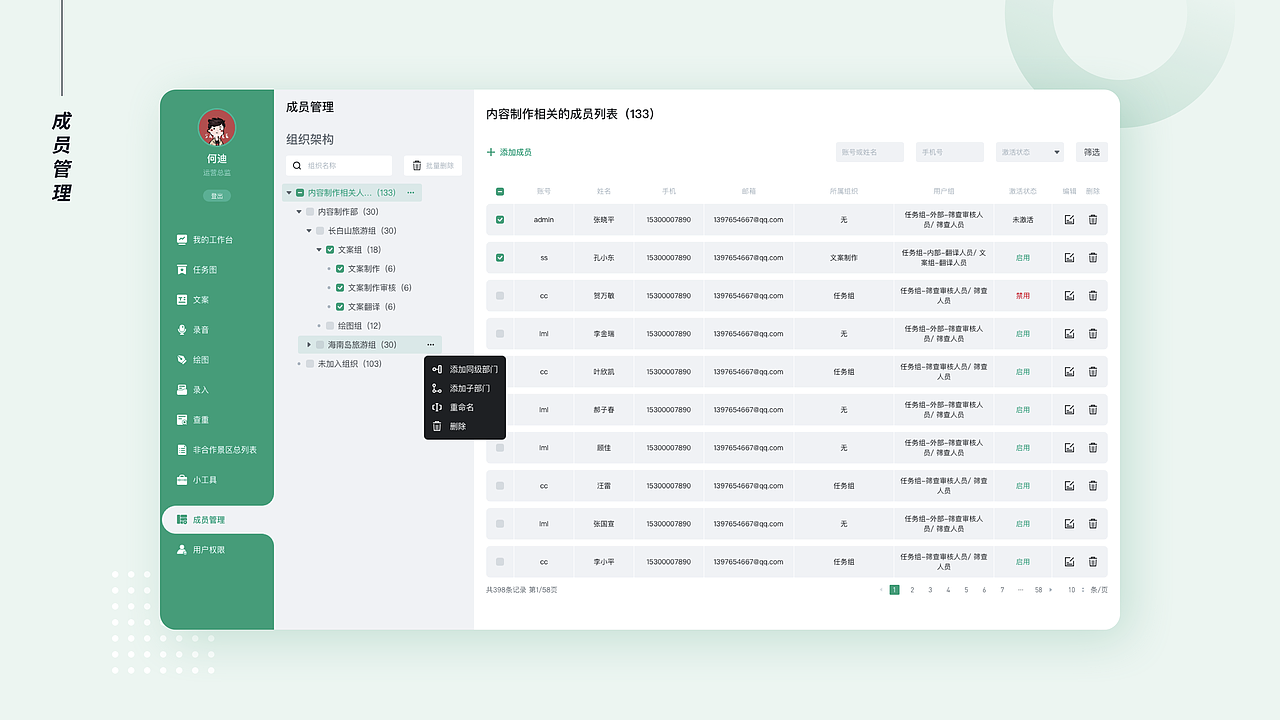
Task: Click the delete trash icon for 孔小东
Action: [x=1092, y=258]
